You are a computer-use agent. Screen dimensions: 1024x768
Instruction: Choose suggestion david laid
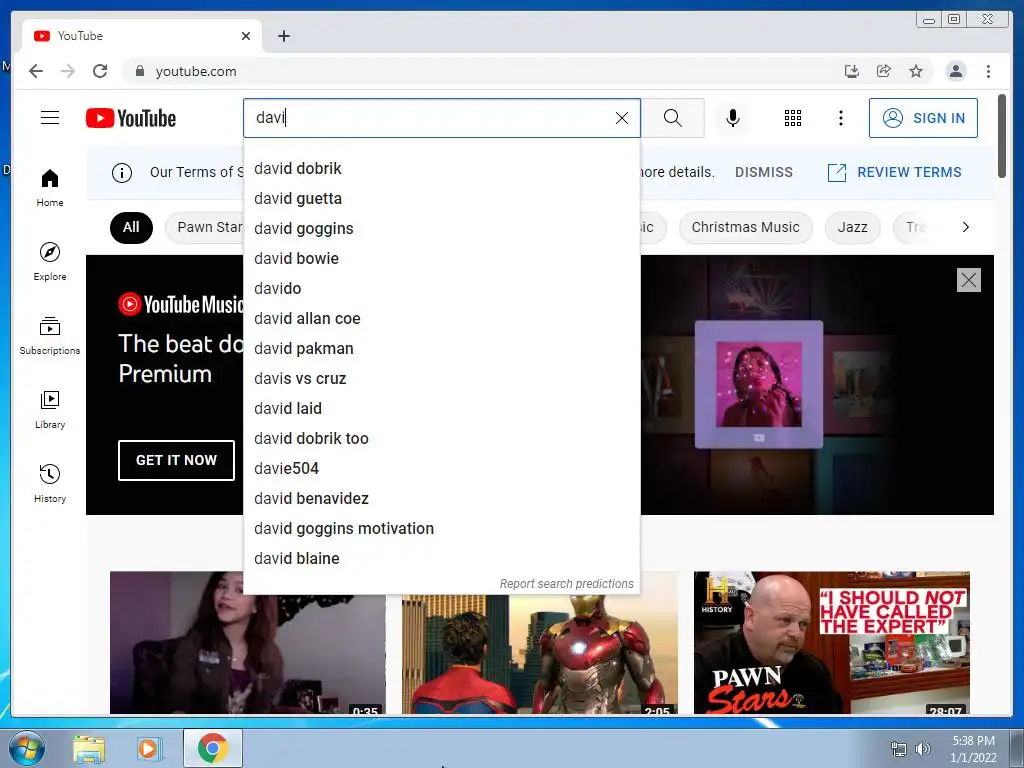coord(441,409)
